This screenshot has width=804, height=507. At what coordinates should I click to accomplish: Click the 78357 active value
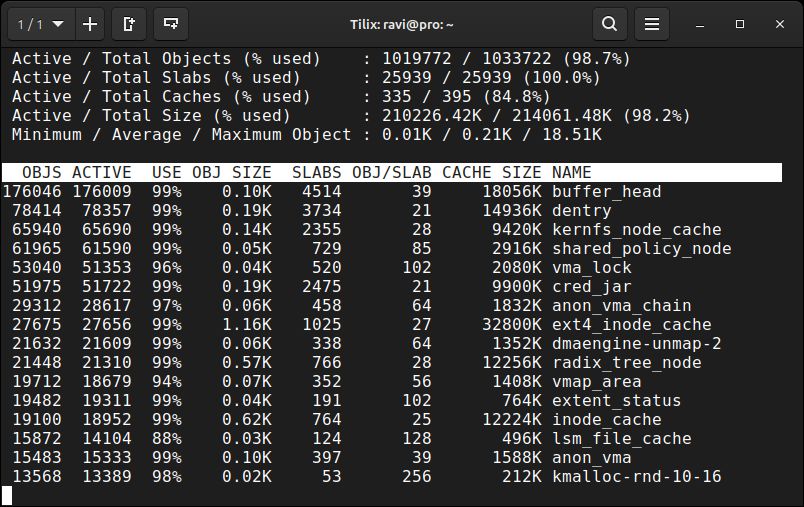coord(107,211)
